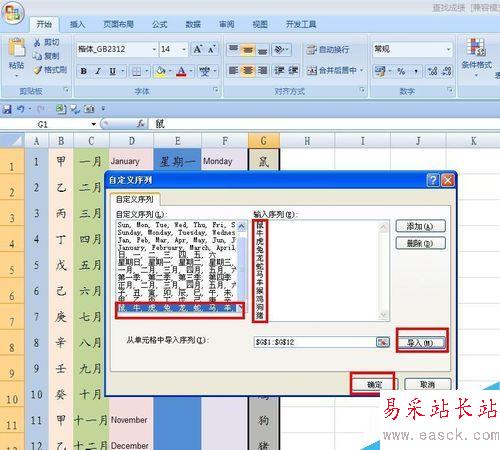Apply the red font color A
The height and width of the screenshot is (450, 500).
click(181, 71)
